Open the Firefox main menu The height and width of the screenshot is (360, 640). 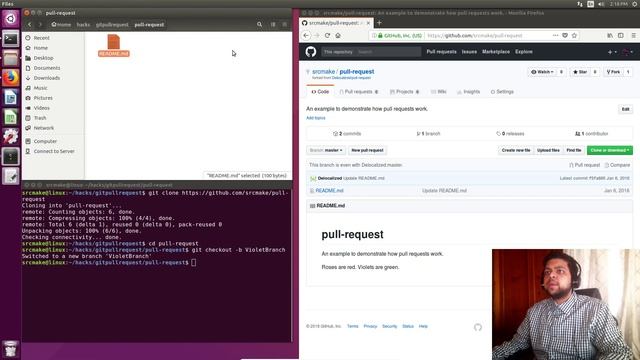pyautogui.click(x=633, y=36)
